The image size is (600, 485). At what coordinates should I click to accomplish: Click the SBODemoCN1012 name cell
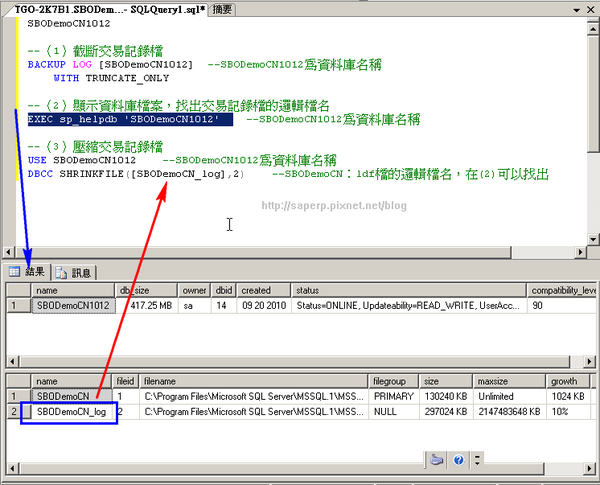tap(73, 305)
